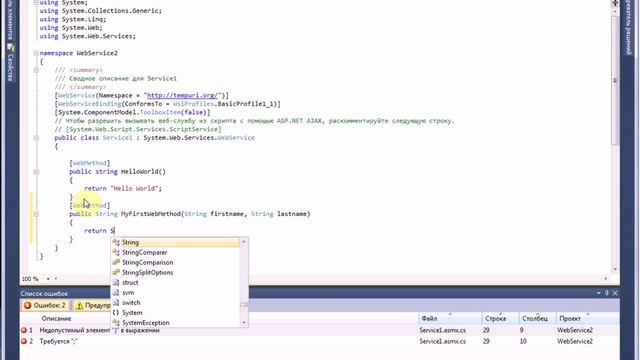Open Error List window options dropdown arrow
This screenshot has height=360, width=640.
click(598, 293)
